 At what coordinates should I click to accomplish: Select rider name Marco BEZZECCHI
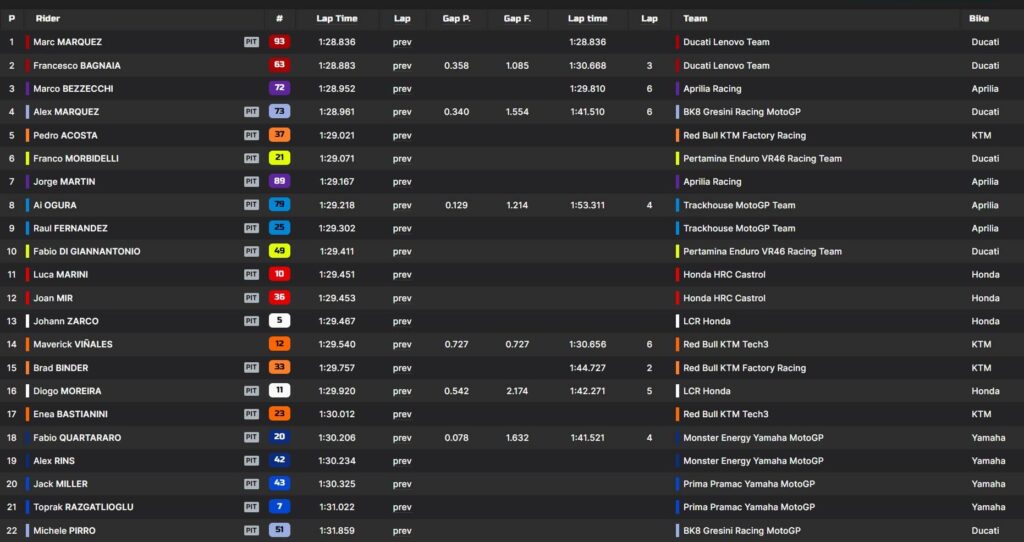(x=73, y=88)
